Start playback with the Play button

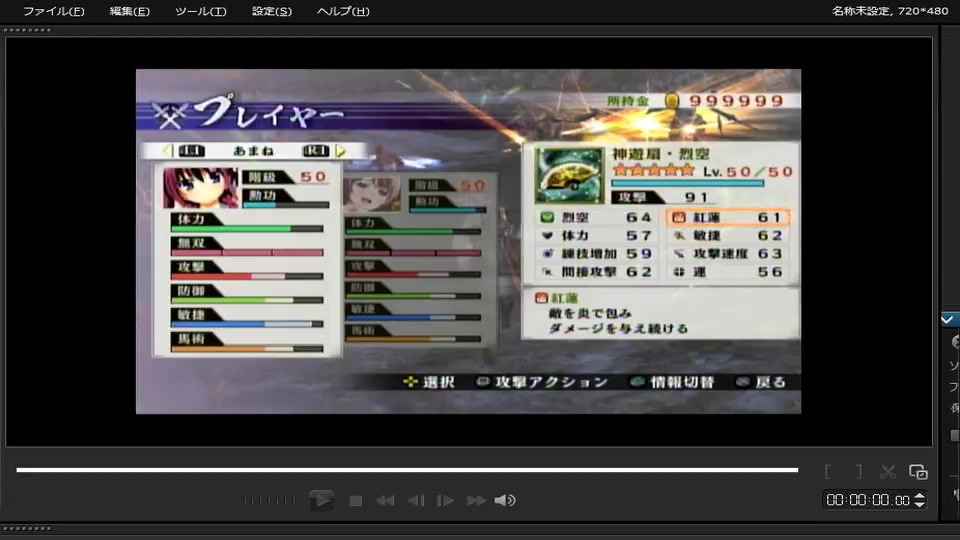[x=321, y=500]
